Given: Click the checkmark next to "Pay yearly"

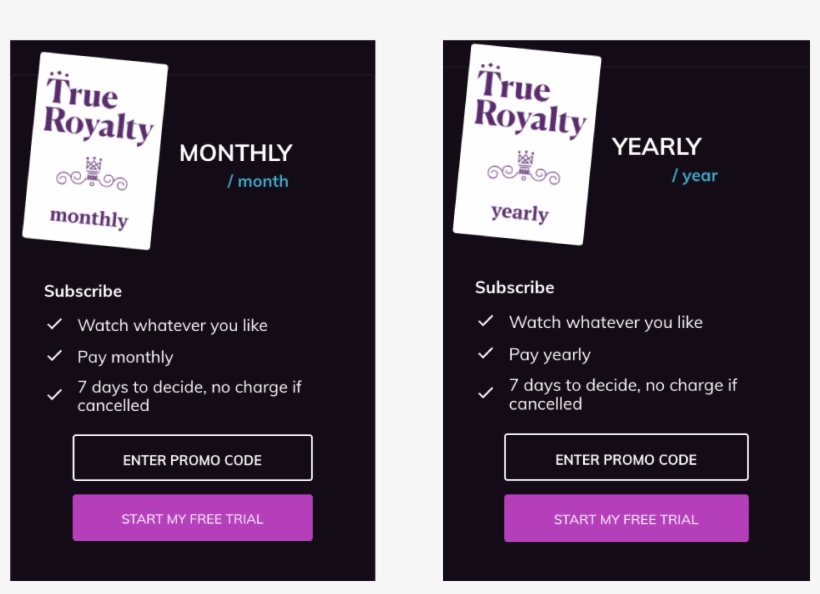Looking at the screenshot, I should (486, 354).
